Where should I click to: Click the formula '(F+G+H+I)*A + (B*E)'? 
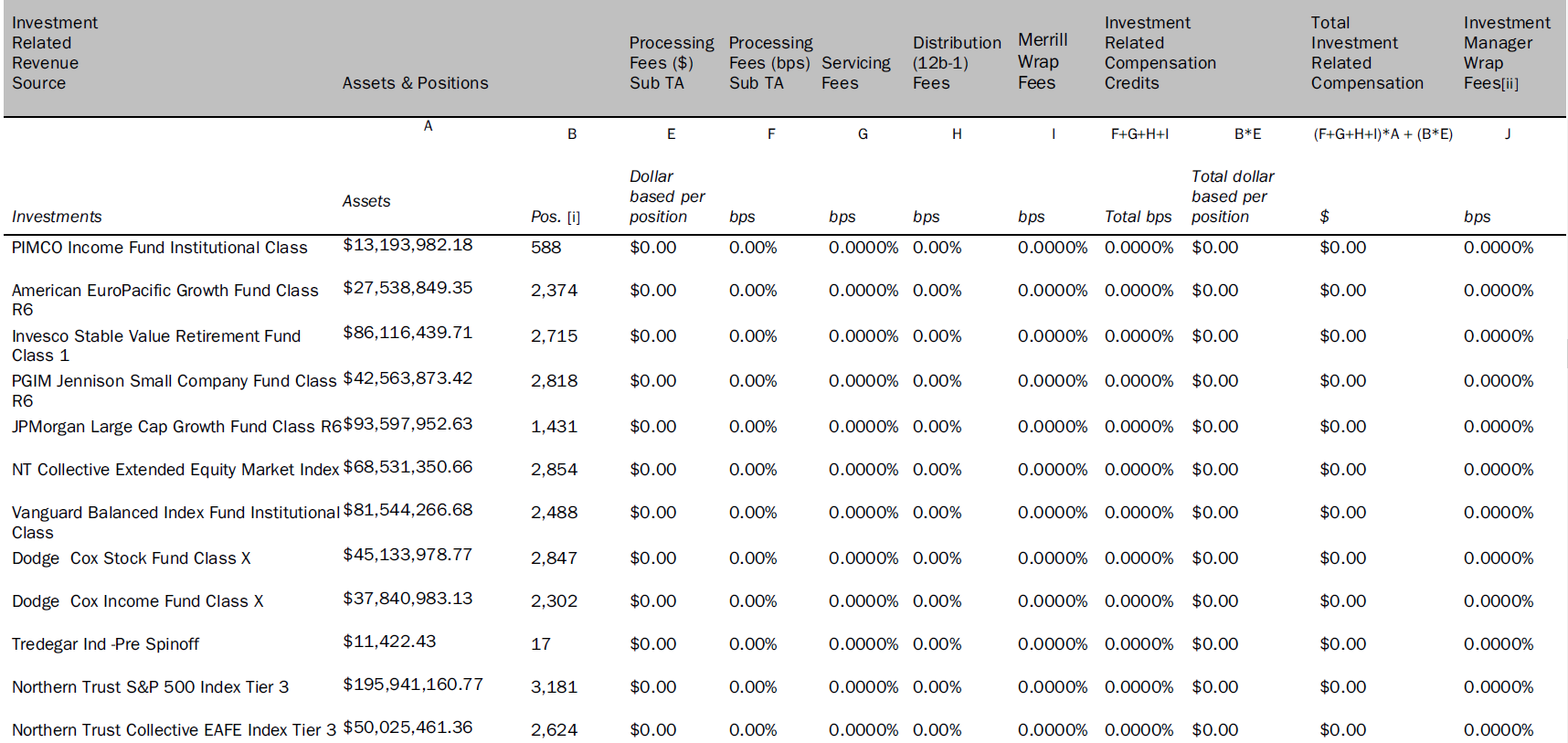pos(1383,134)
